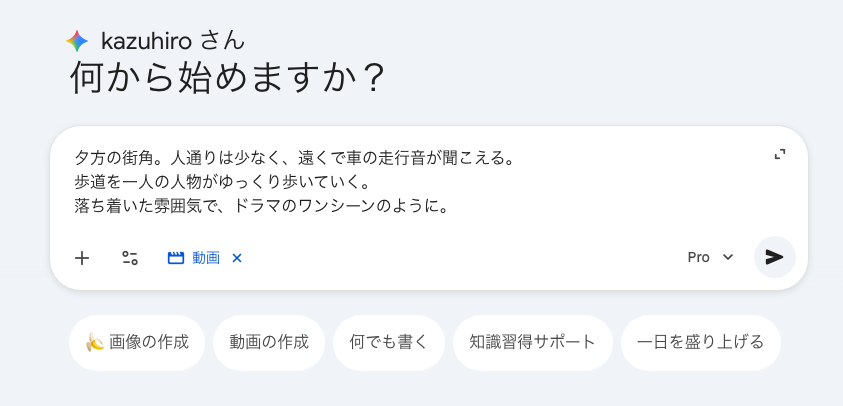
Task: Click the 動画 video tool chip
Action: coord(194,258)
